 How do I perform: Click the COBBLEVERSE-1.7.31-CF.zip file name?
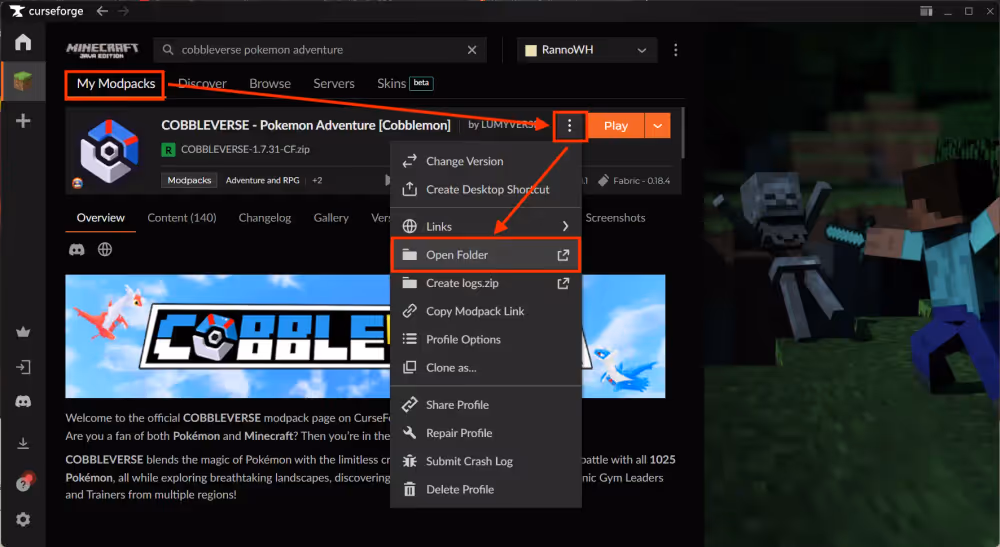[245, 149]
